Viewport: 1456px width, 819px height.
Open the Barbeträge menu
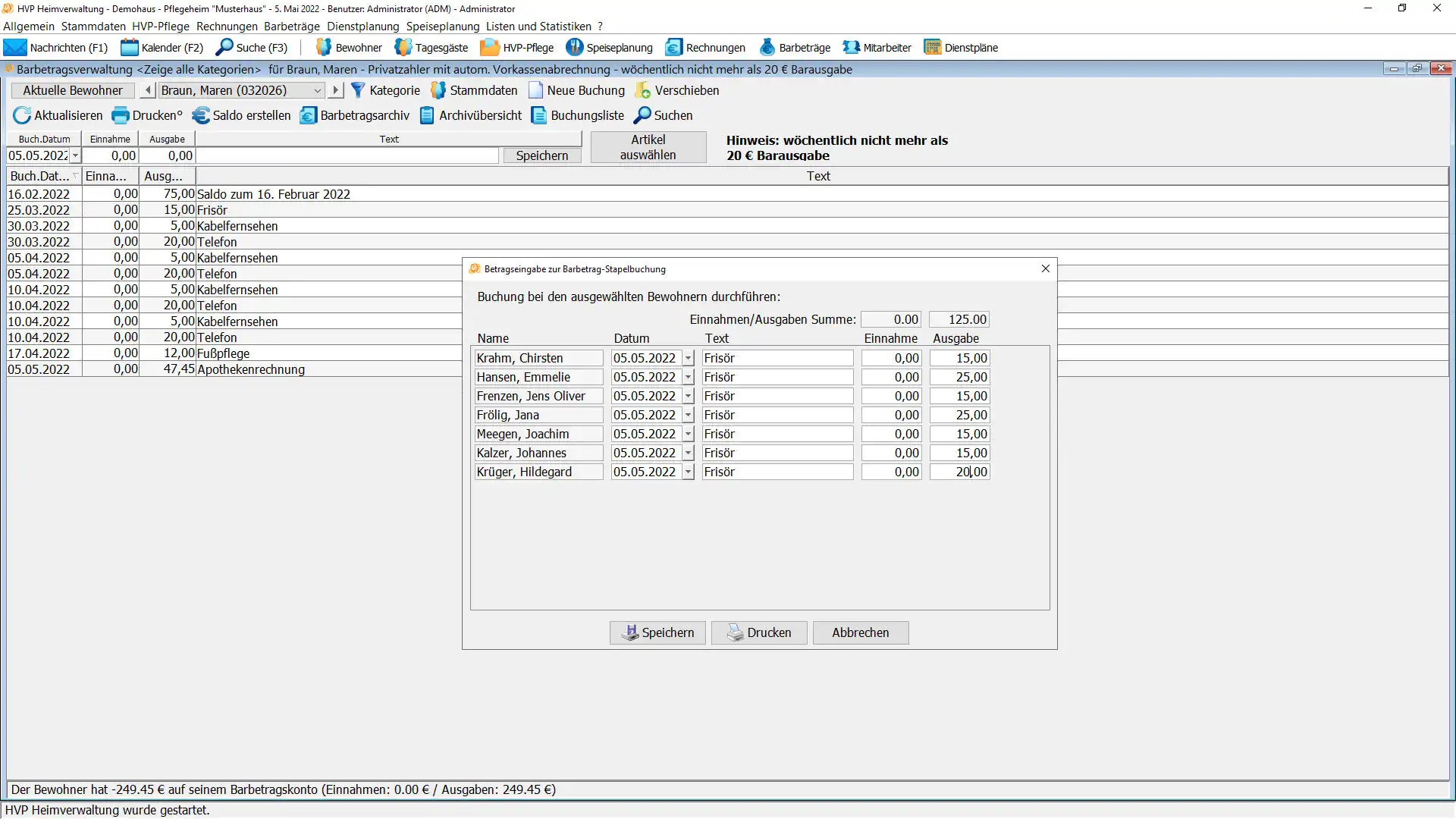pos(292,27)
